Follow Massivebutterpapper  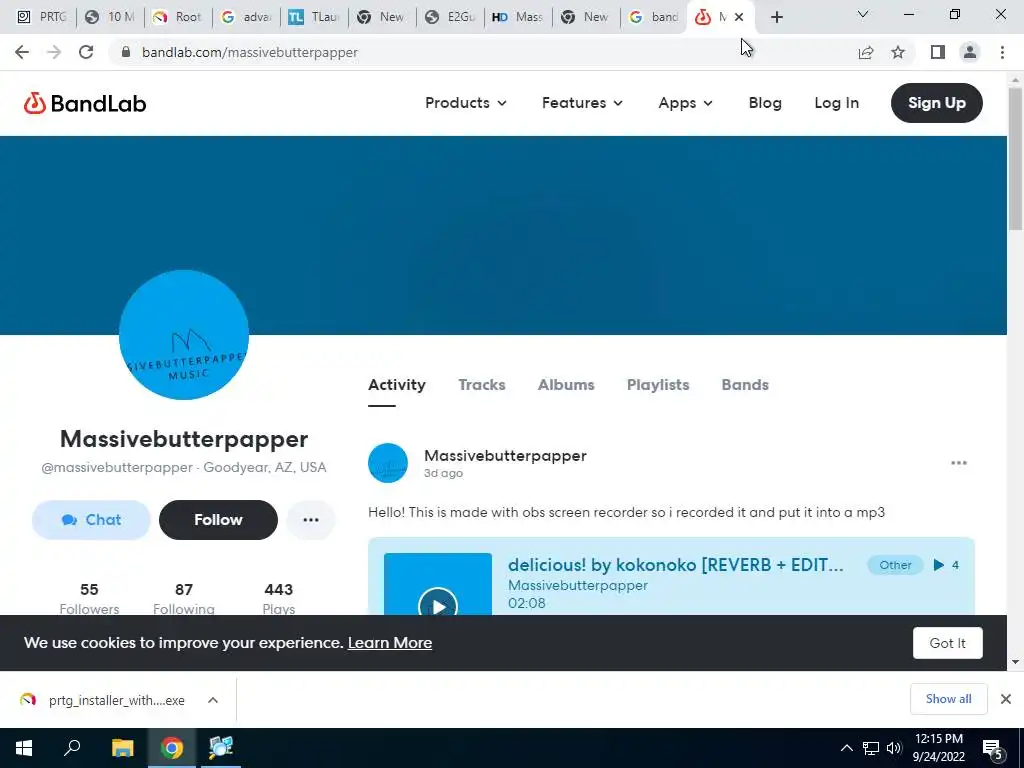point(218,520)
